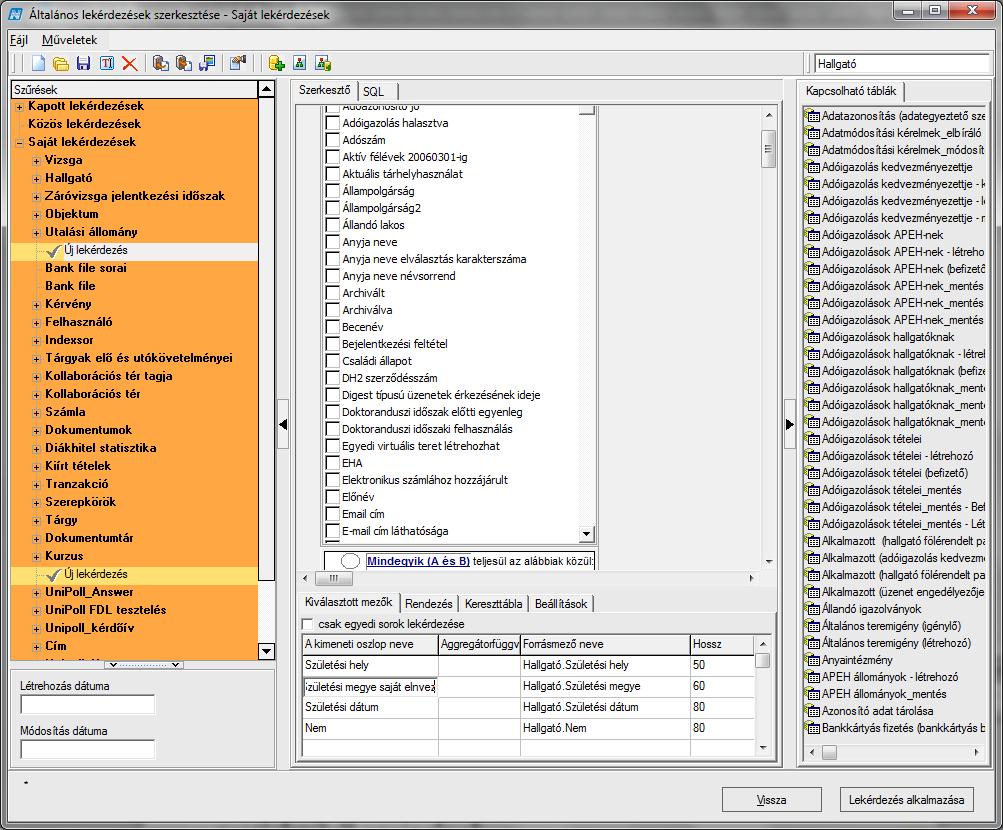Click the Létrehozás dátuma input field
The width and height of the screenshot is (1003, 830).
[88, 705]
